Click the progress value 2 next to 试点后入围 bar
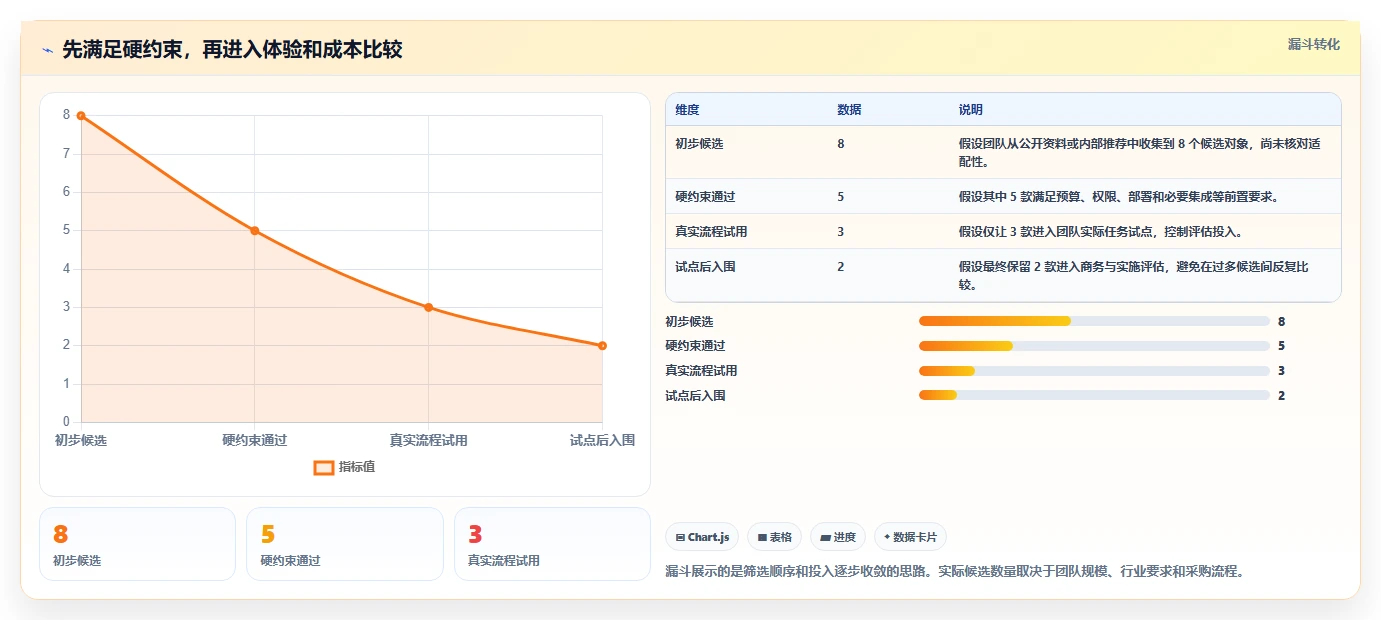This screenshot has height=620, width=1381. (1281, 396)
